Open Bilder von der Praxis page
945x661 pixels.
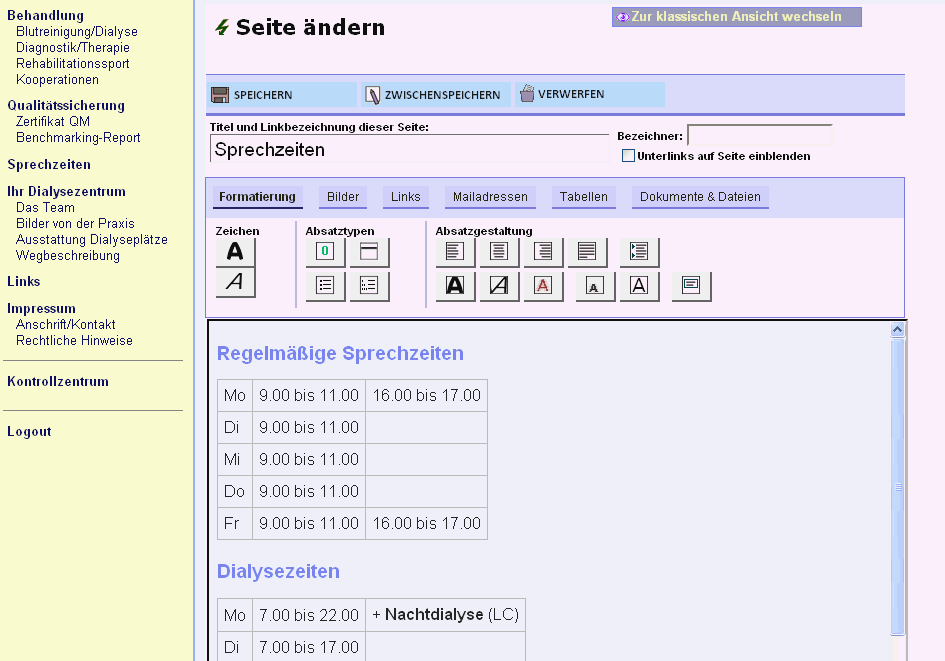click(75, 224)
